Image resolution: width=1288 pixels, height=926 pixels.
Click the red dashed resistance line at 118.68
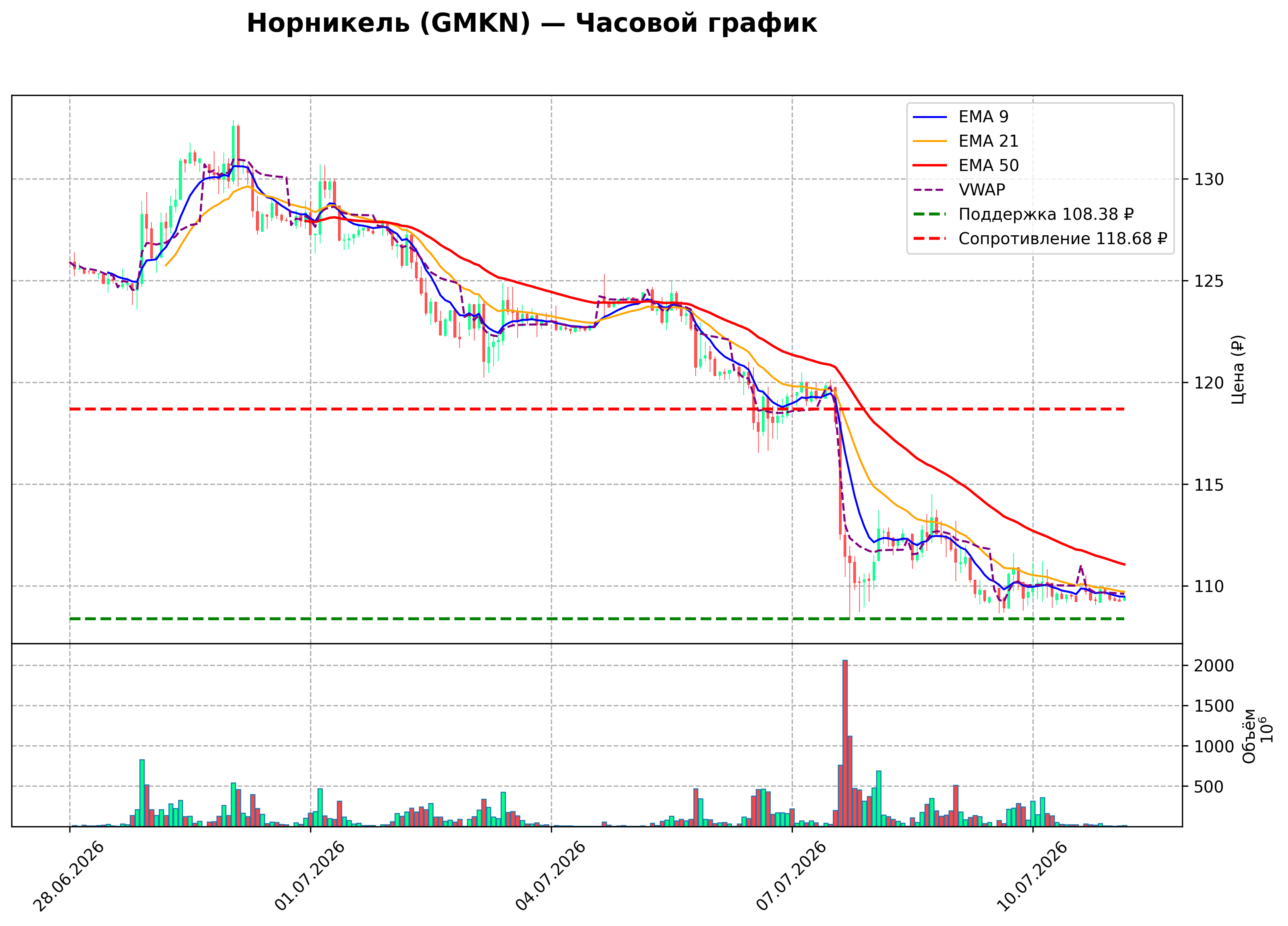[597, 409]
